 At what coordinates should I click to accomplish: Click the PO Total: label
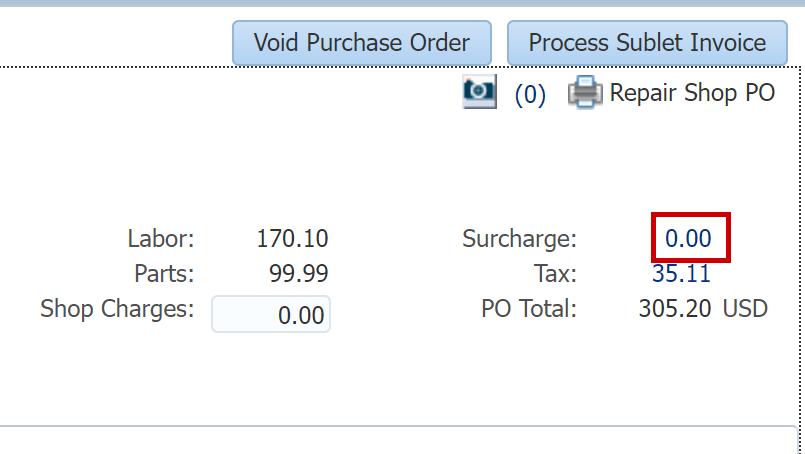(x=529, y=309)
